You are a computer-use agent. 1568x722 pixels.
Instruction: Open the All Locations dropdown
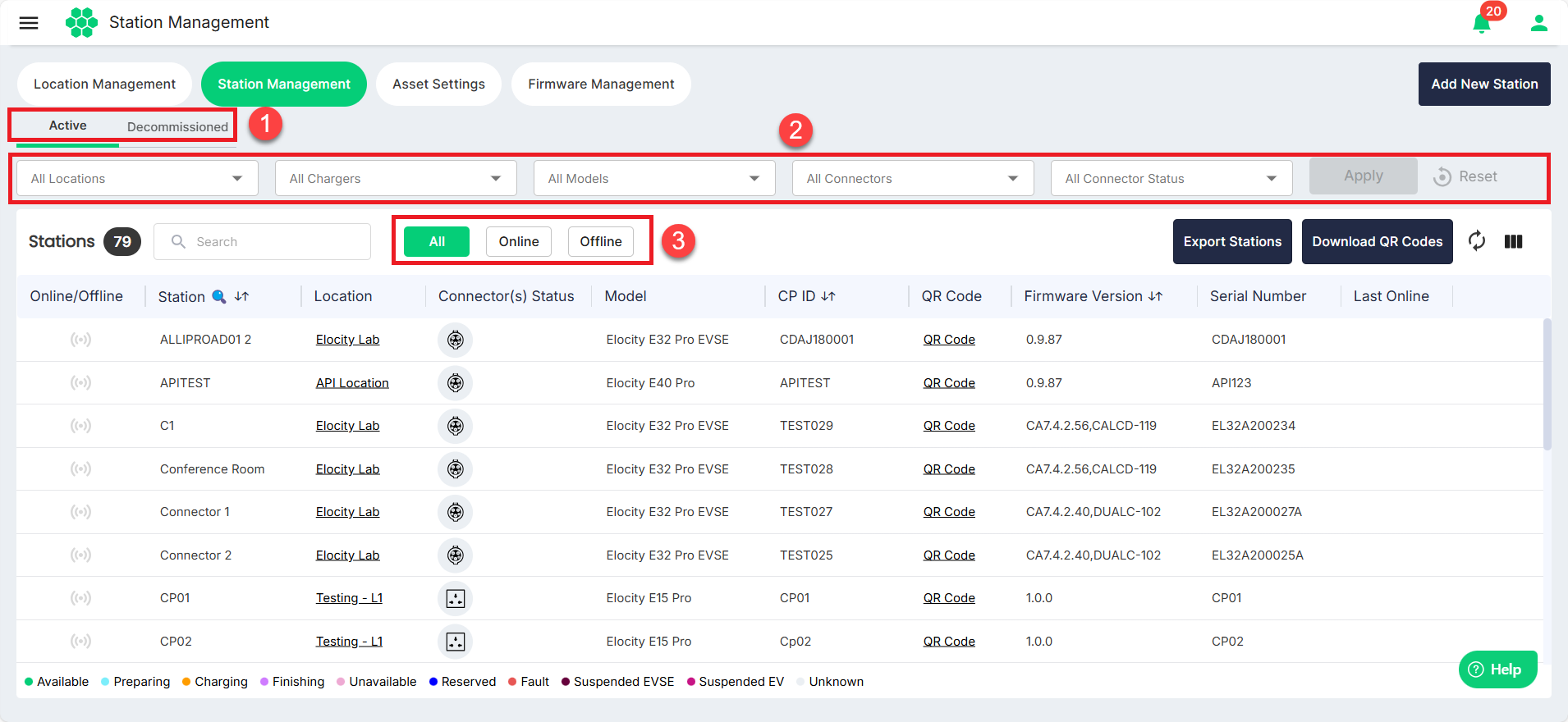tap(137, 178)
